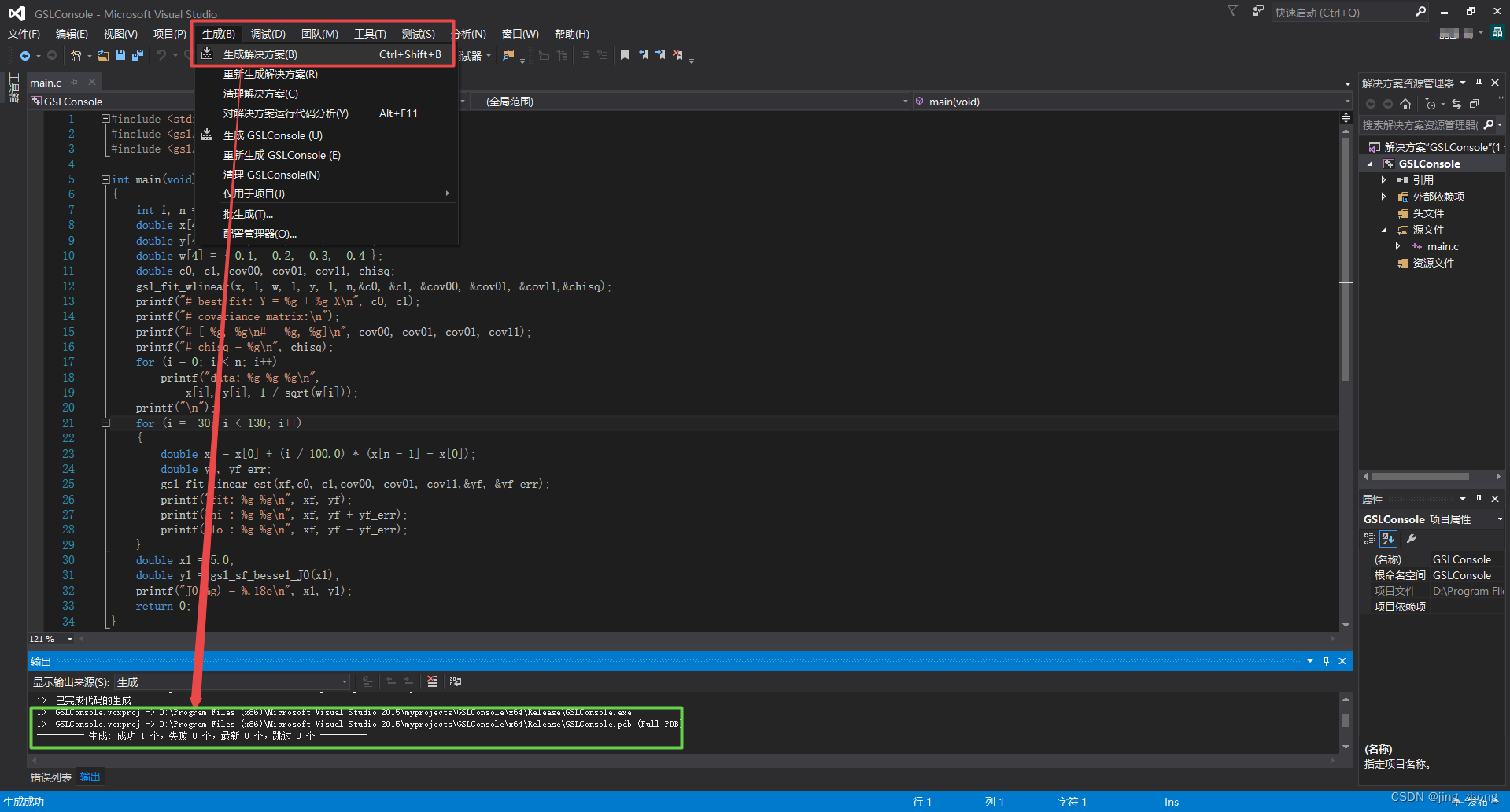Viewport: 1510px width, 812px height.
Task: Open property pages wrench icon
Action: (1411, 539)
